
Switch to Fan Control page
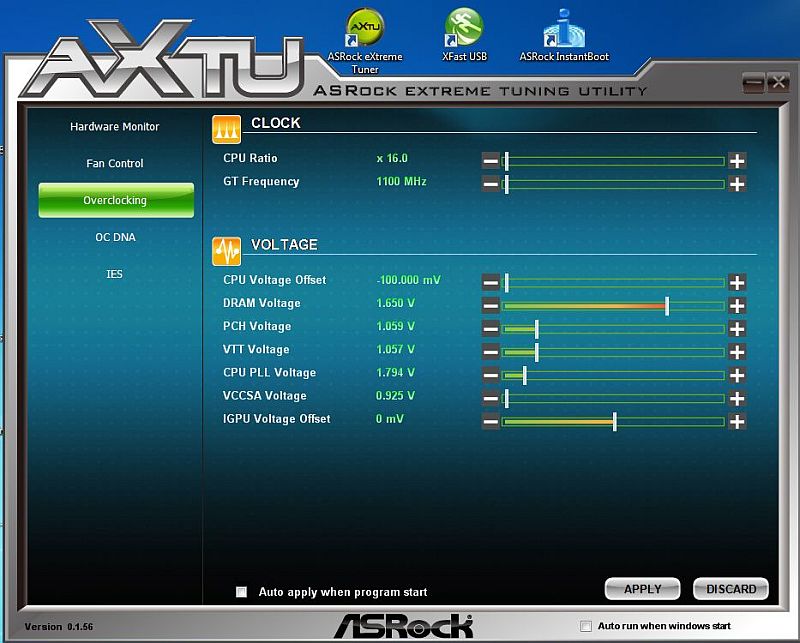tap(115, 163)
